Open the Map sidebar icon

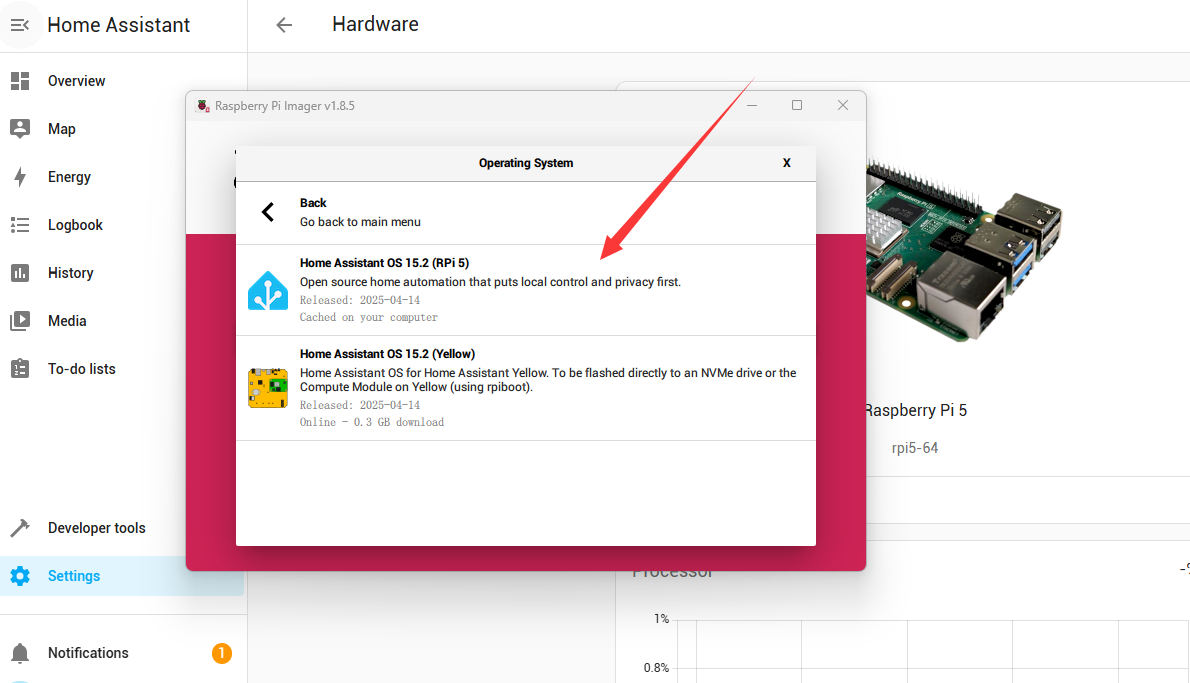tap(20, 129)
